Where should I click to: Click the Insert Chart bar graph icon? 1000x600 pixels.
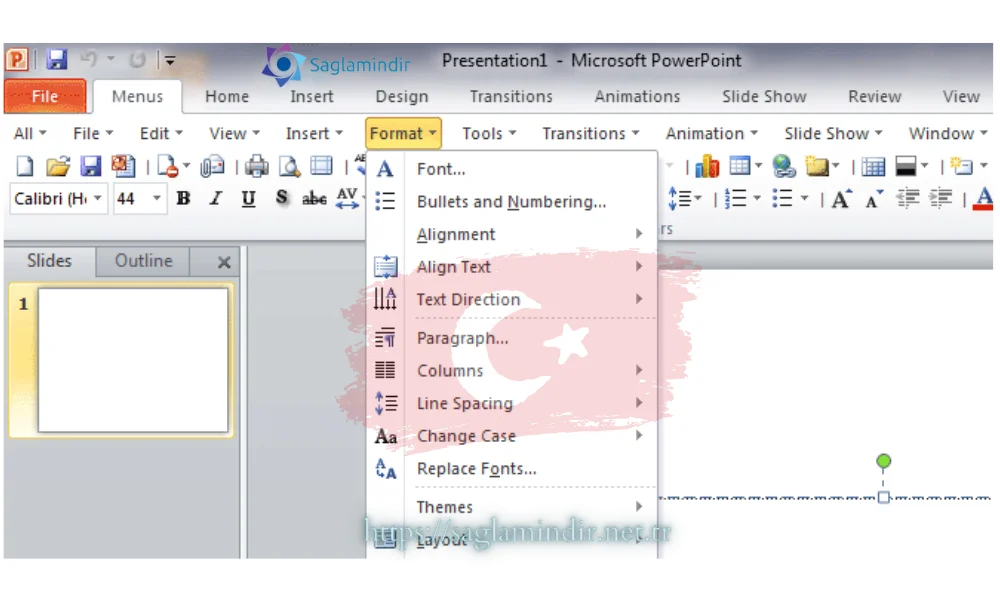(x=707, y=167)
